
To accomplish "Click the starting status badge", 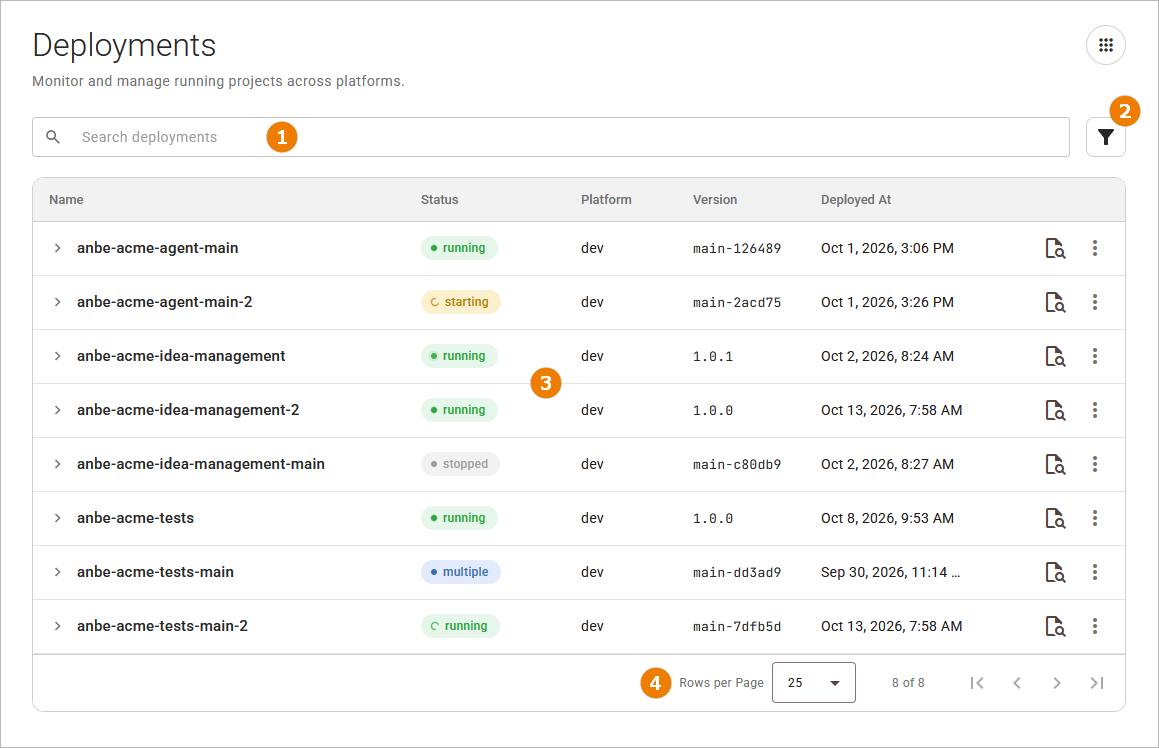I will 460,302.
